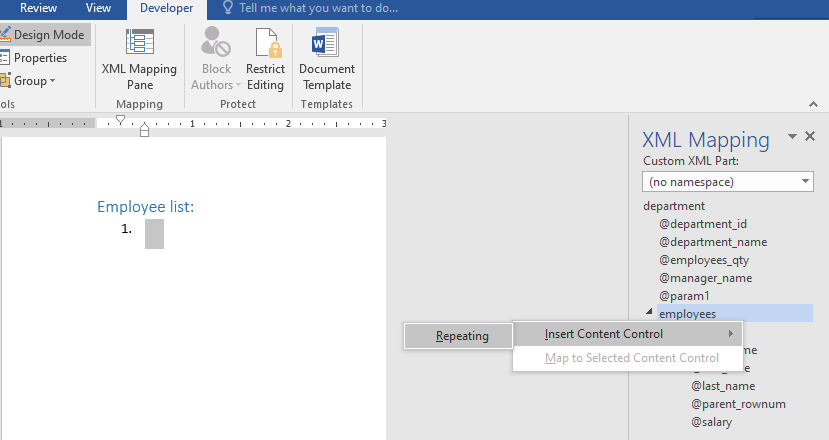Select the @last_name attribute

tap(723, 386)
